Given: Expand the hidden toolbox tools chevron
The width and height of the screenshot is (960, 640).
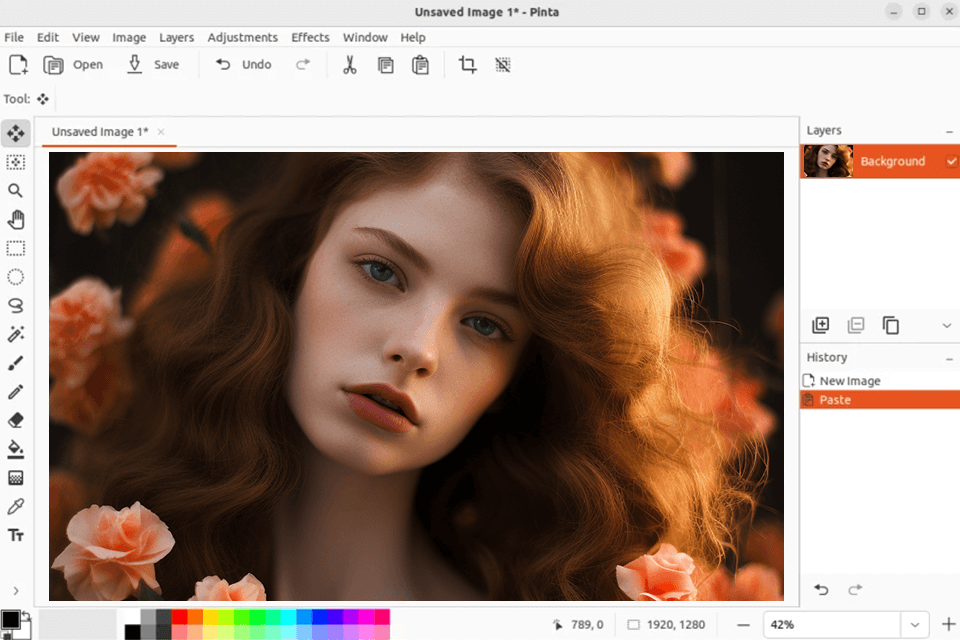Looking at the screenshot, I should point(16,591).
